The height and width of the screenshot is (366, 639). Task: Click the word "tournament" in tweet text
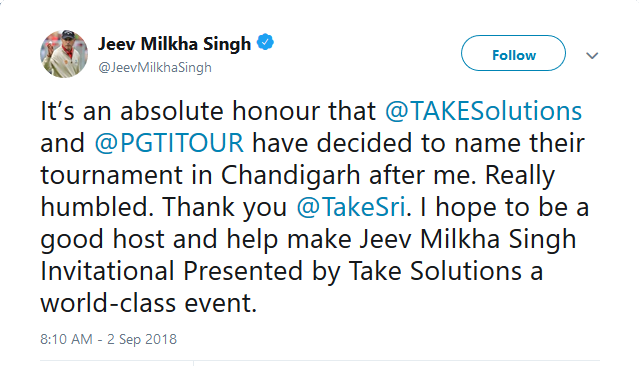(111, 176)
